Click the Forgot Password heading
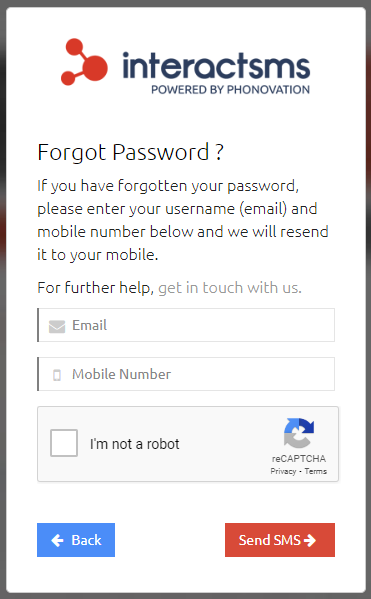 tap(130, 152)
